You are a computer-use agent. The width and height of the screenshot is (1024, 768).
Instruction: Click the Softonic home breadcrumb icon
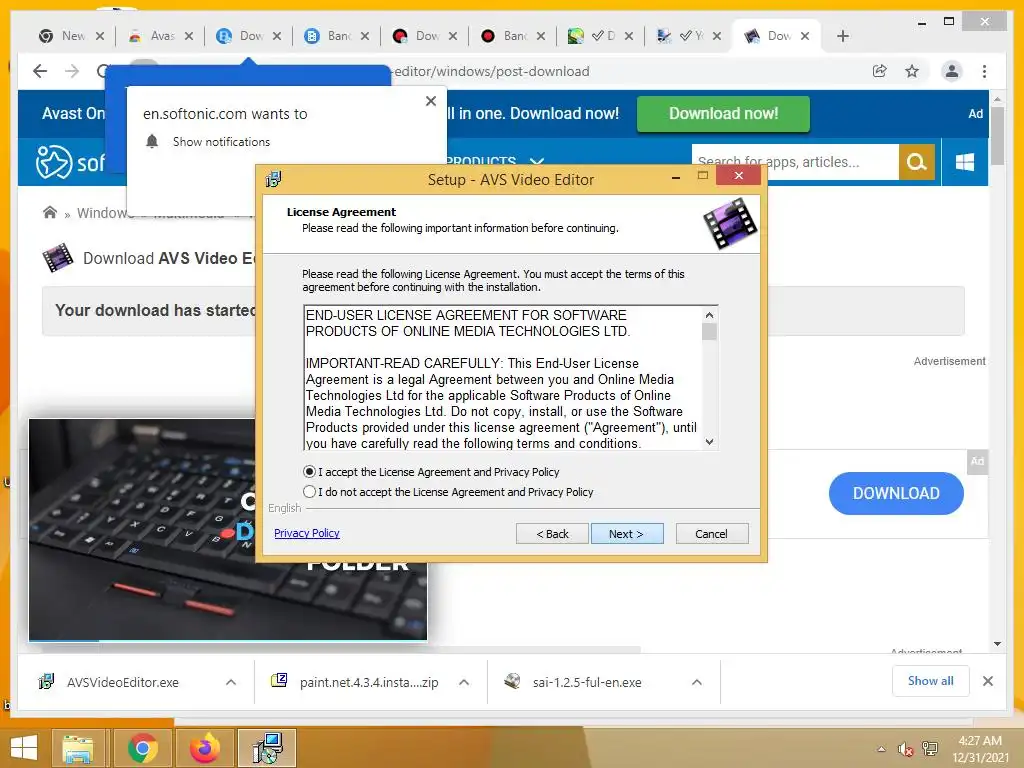click(x=50, y=212)
